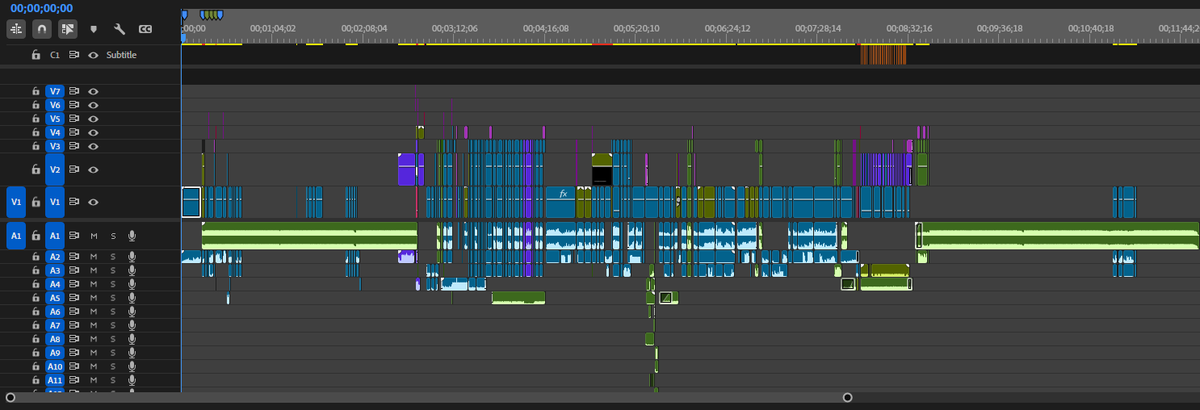
Task: Mute audio track A10
Action: point(93,367)
